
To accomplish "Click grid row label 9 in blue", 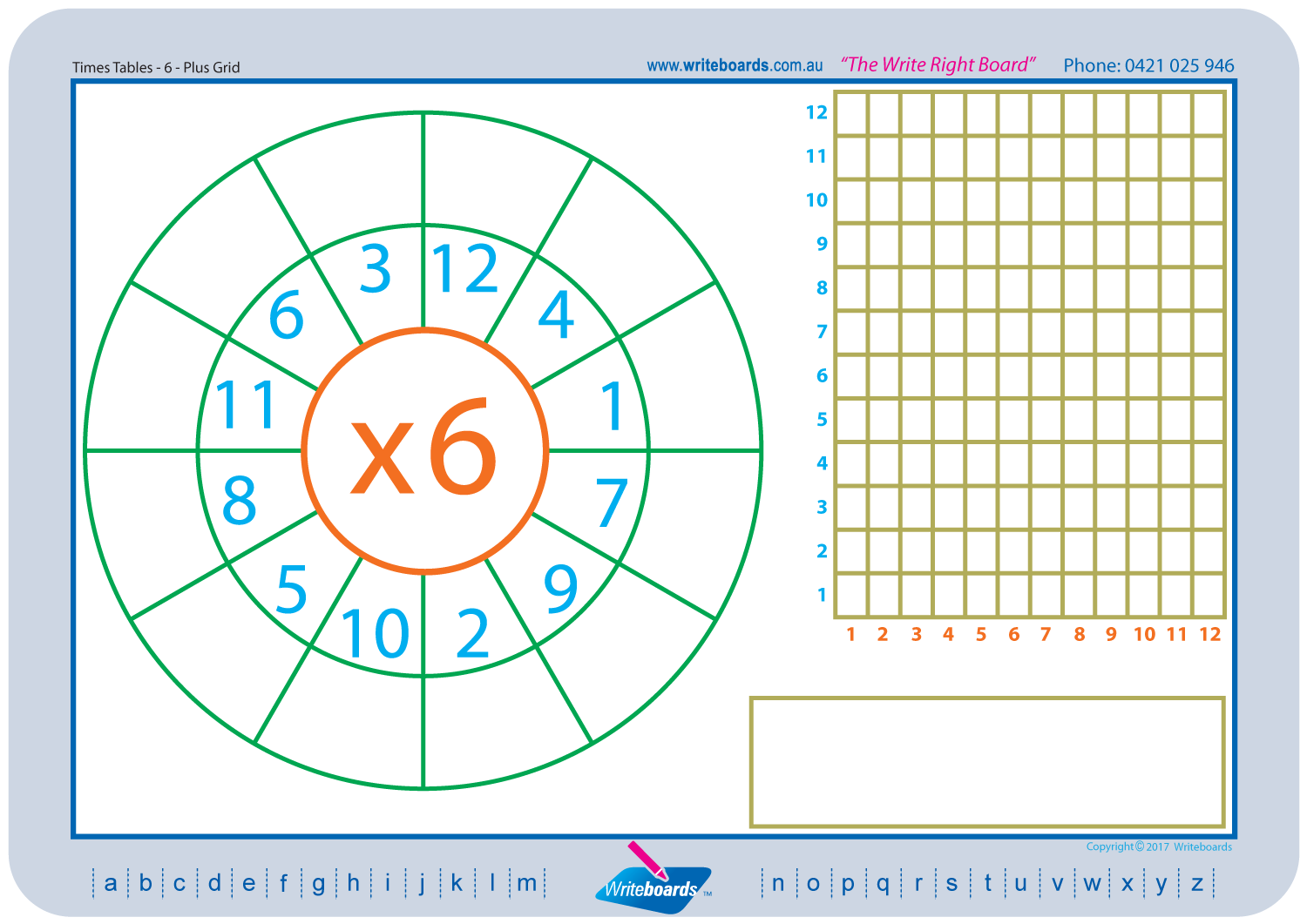I will click(822, 244).
